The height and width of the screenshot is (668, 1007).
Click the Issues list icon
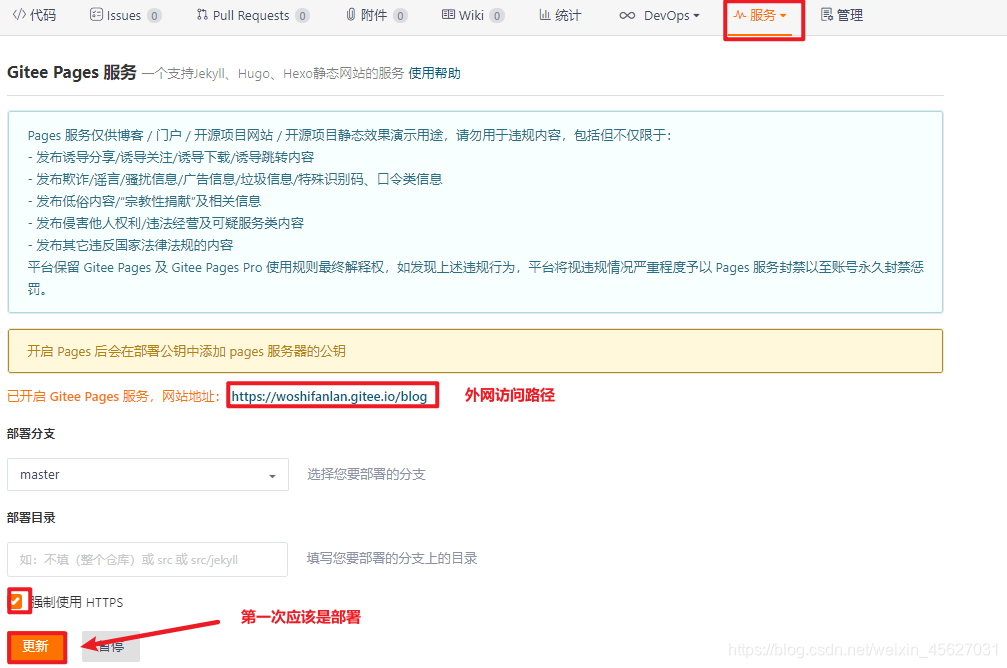point(96,14)
